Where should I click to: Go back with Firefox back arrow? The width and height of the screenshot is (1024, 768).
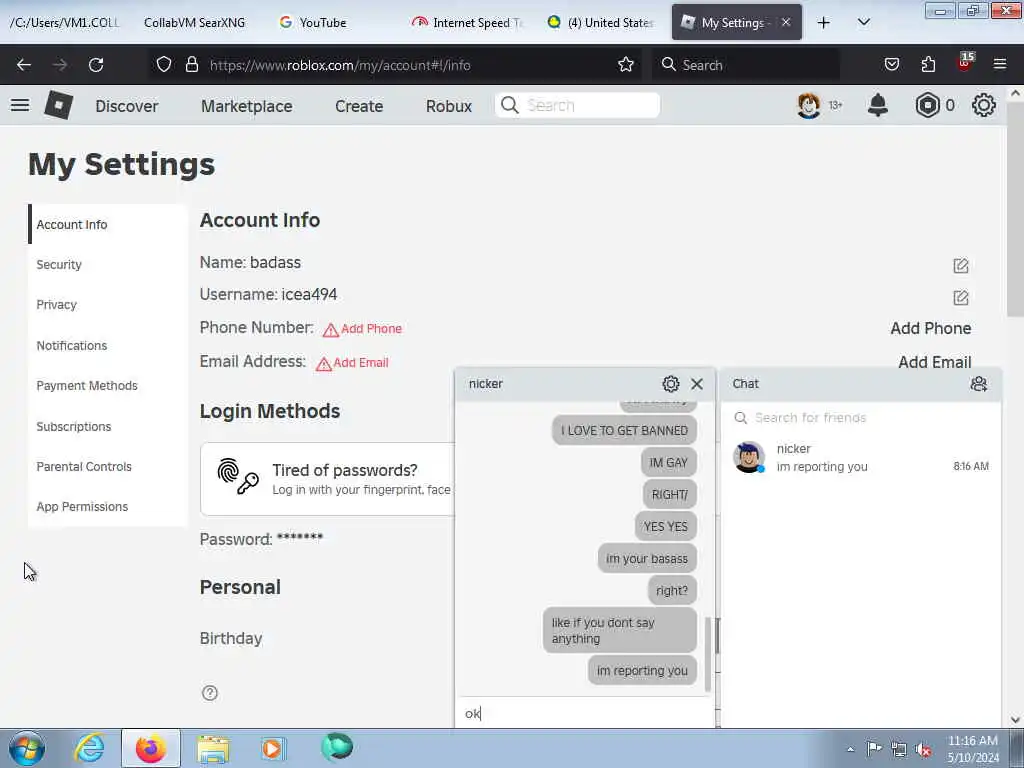point(24,65)
